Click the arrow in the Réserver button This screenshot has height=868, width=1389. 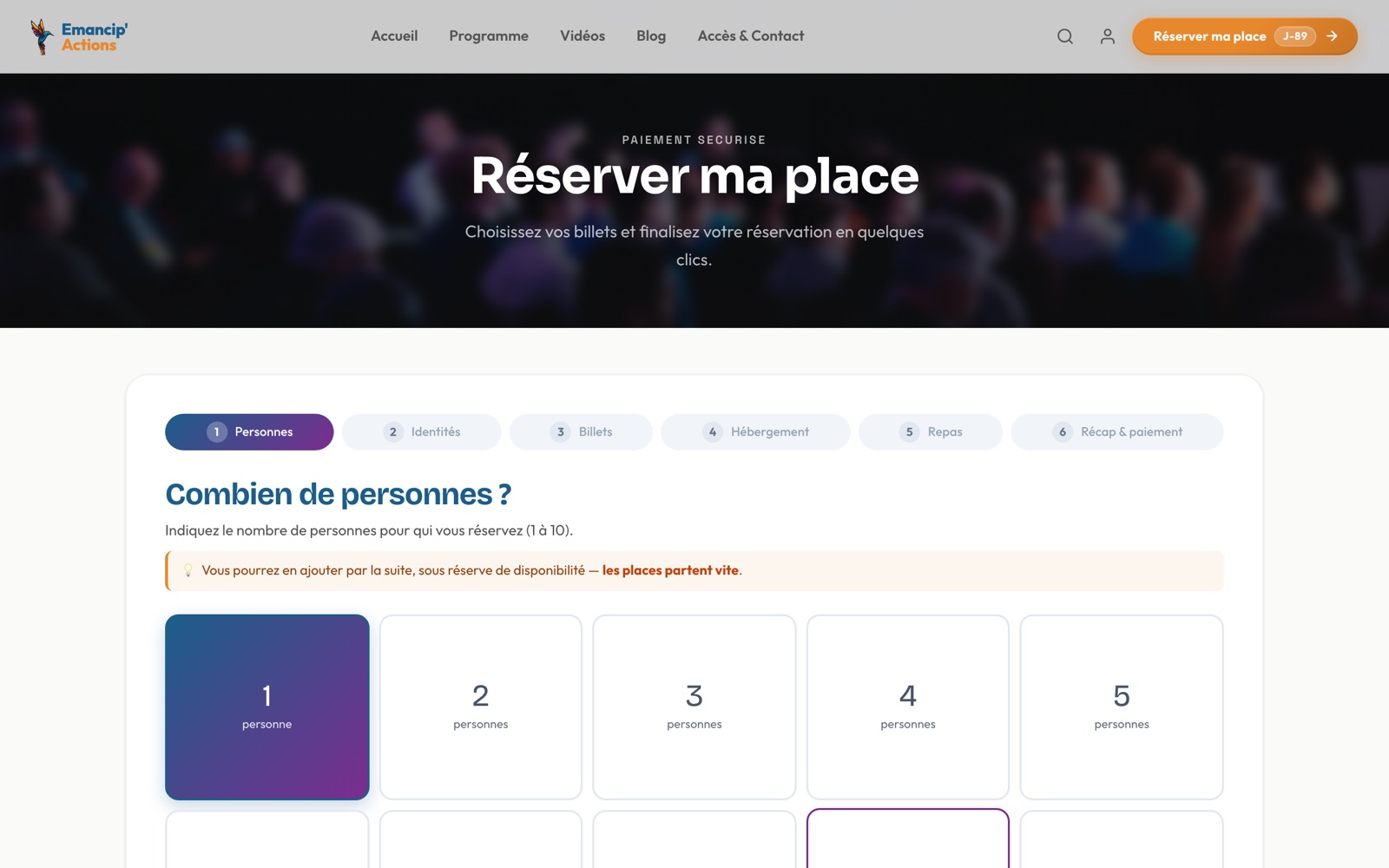[x=1332, y=36]
